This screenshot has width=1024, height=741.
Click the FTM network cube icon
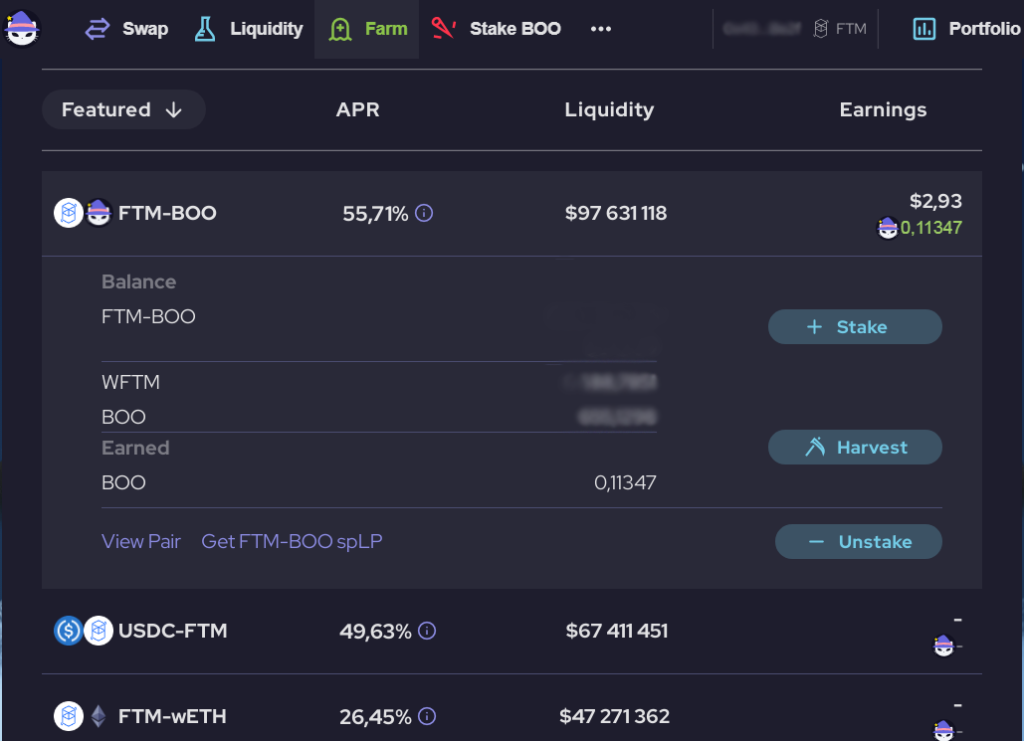click(x=821, y=29)
